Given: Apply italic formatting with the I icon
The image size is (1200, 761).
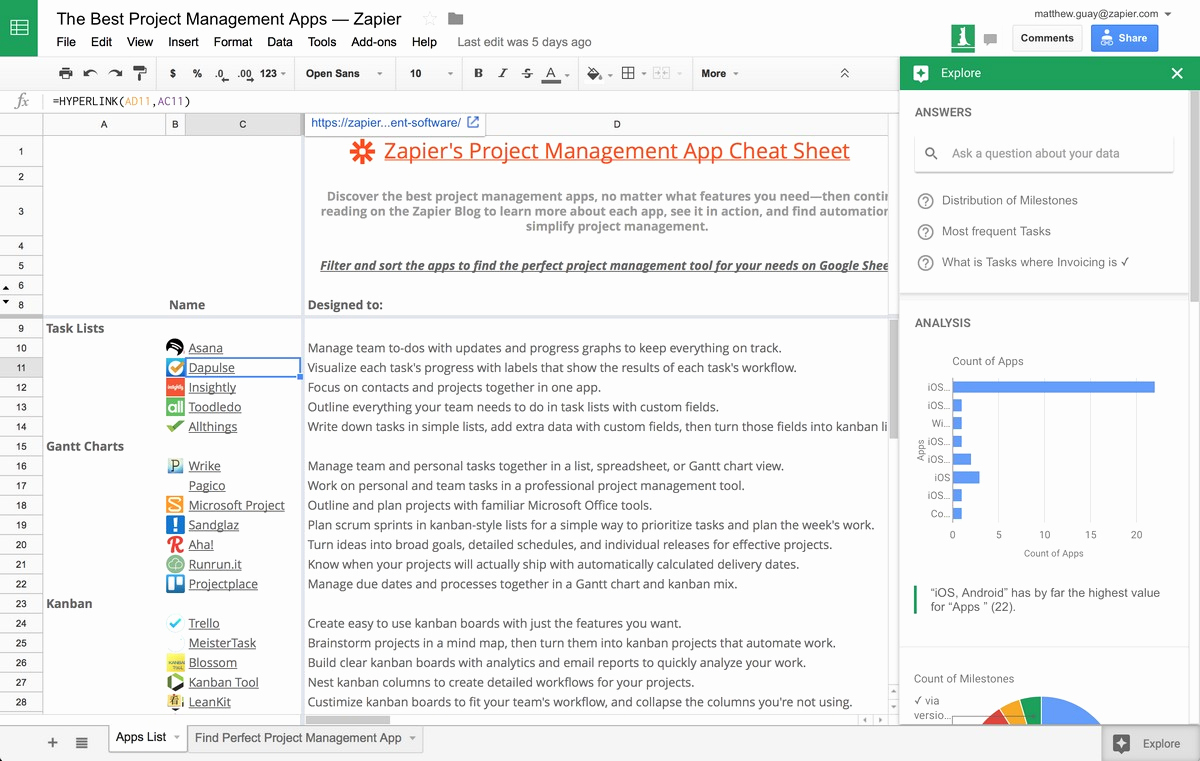Looking at the screenshot, I should click(502, 73).
